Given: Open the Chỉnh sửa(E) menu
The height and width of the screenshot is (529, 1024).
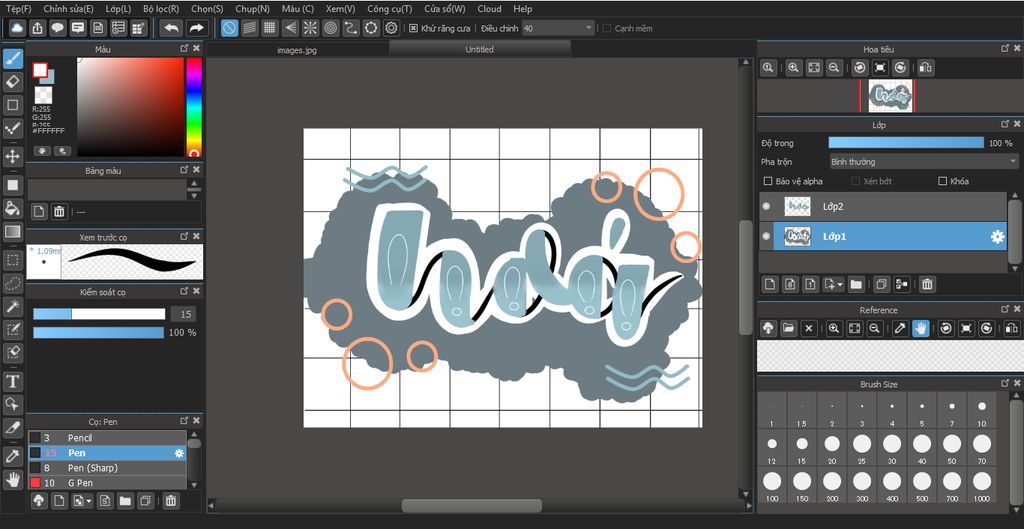Looking at the screenshot, I should tap(68, 8).
